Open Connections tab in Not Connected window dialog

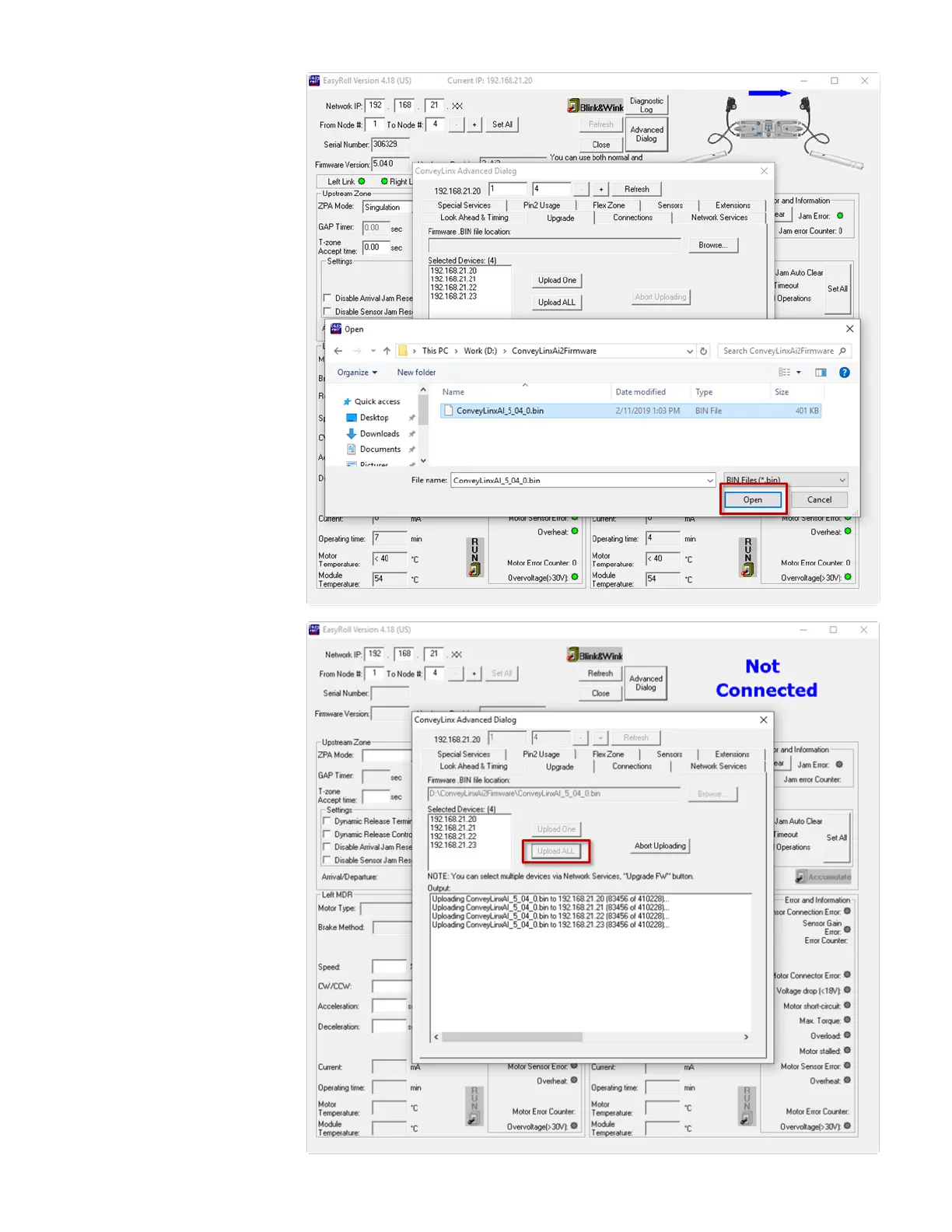click(632, 767)
